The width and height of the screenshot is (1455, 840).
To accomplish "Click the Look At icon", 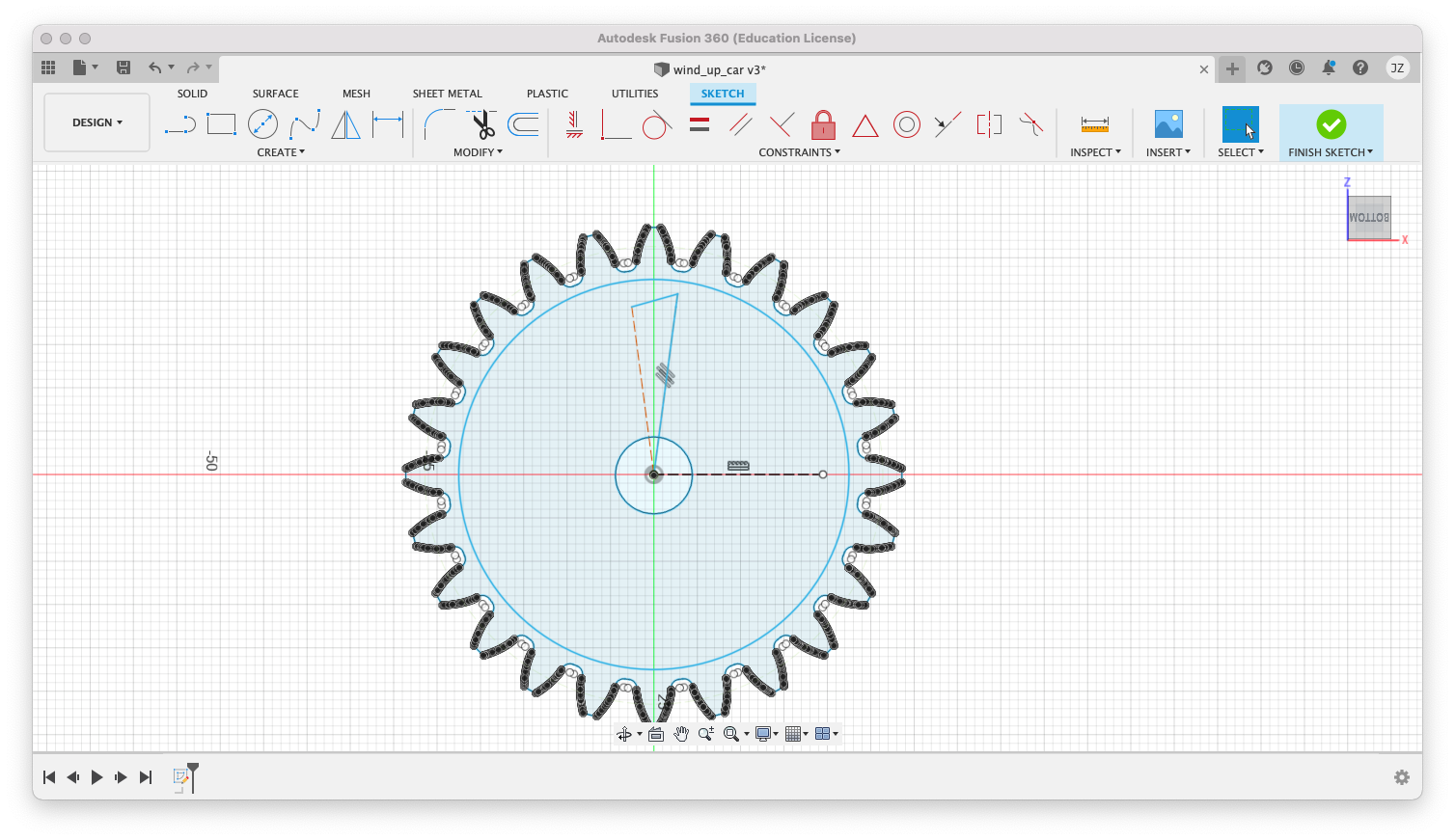I will 656,734.
